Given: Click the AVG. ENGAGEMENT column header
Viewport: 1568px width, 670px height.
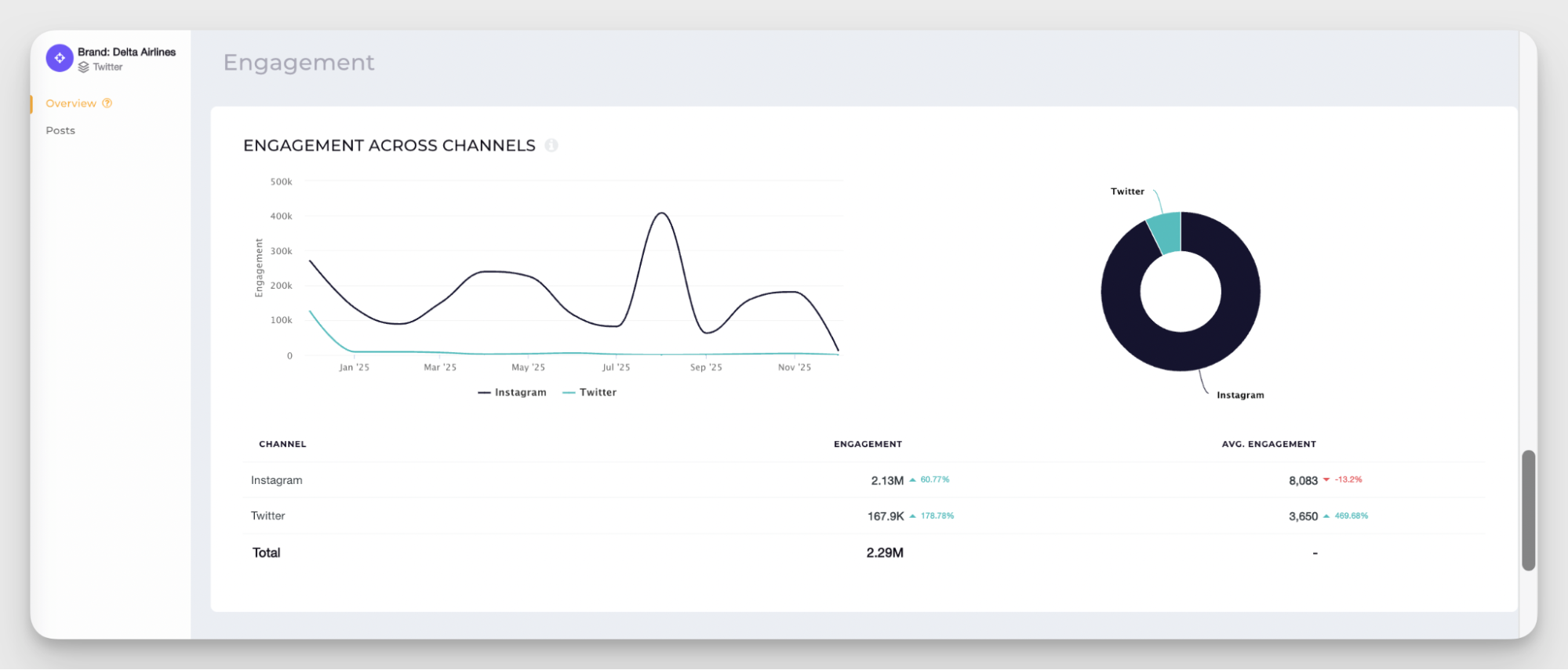Looking at the screenshot, I should coord(1268,444).
